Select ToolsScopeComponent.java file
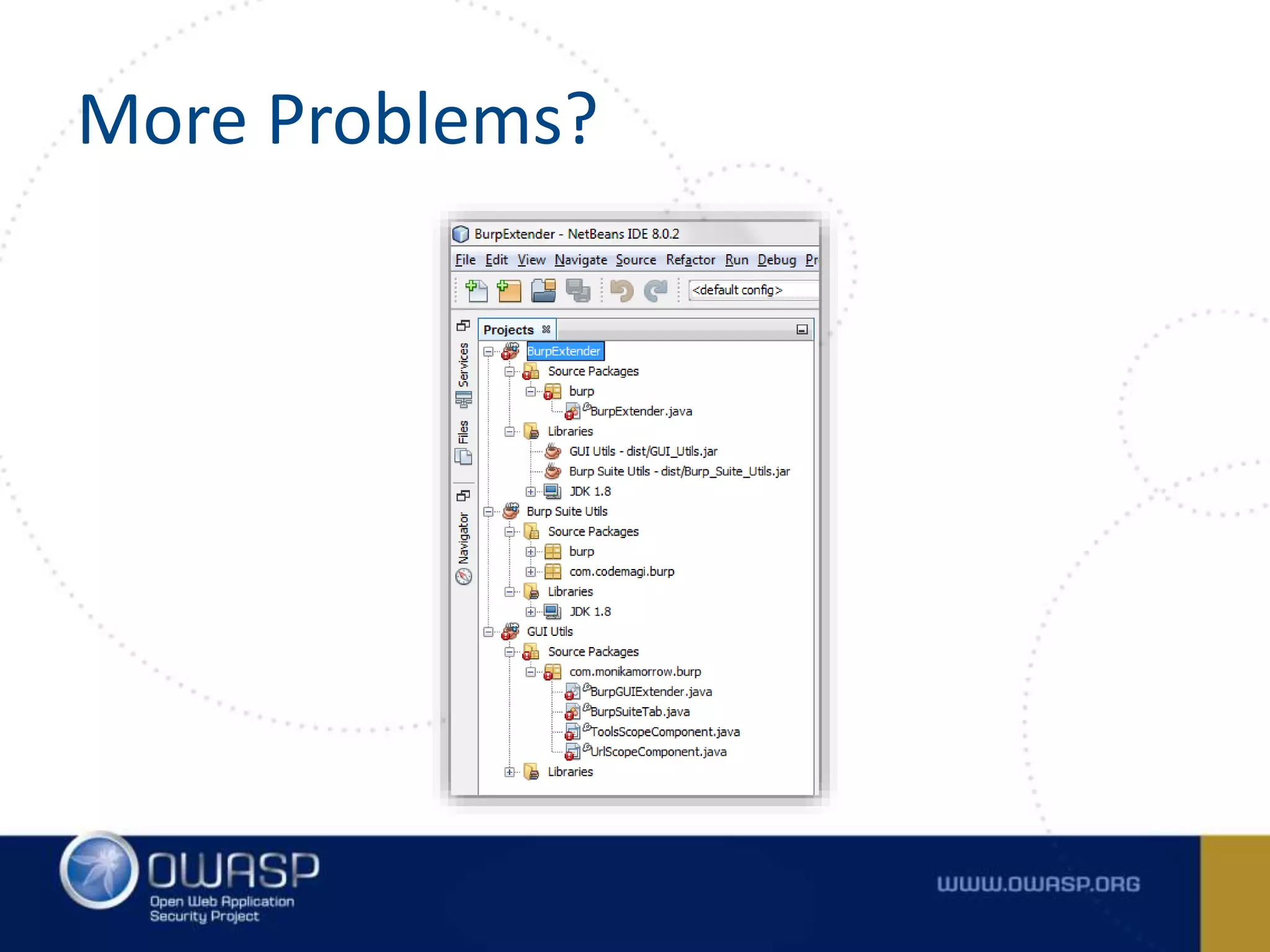The image size is (1270, 952). pos(665,731)
